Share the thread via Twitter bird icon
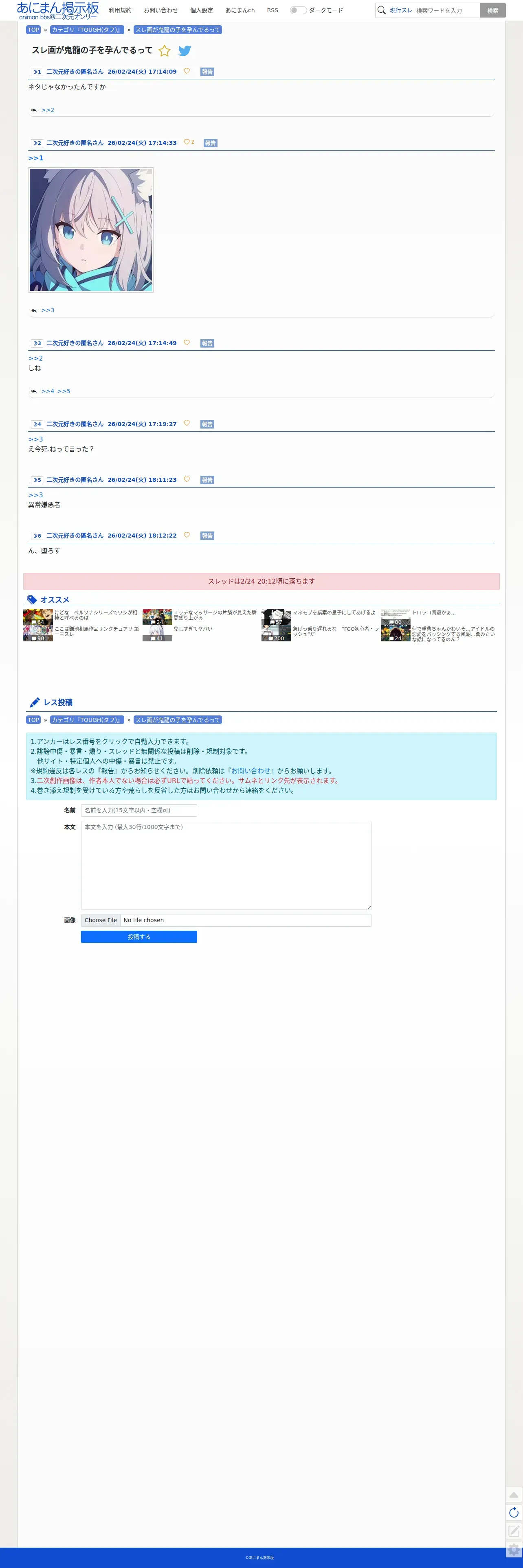The image size is (523, 1568). pyautogui.click(x=185, y=50)
